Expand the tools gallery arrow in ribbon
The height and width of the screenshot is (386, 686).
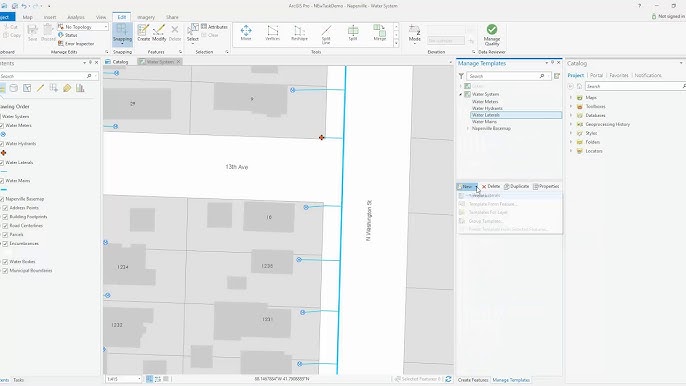pyautogui.click(x=396, y=43)
